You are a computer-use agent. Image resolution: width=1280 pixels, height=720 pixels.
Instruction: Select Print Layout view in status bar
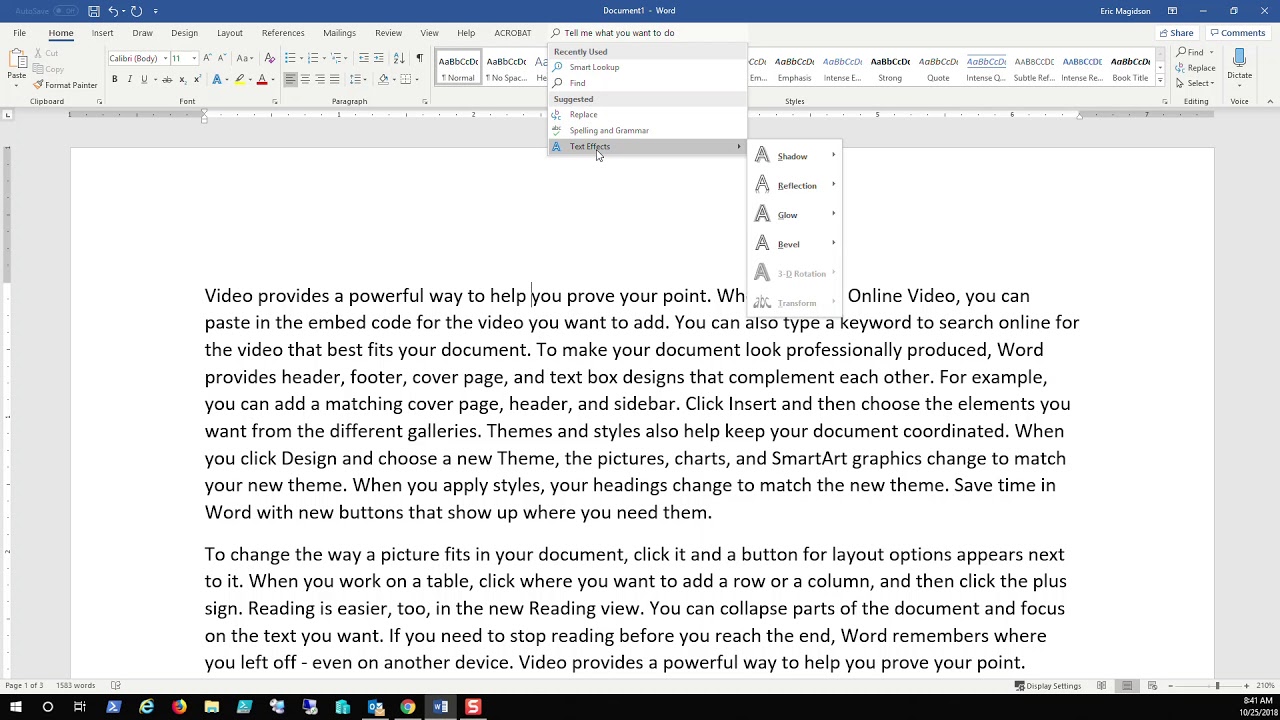[1127, 686]
